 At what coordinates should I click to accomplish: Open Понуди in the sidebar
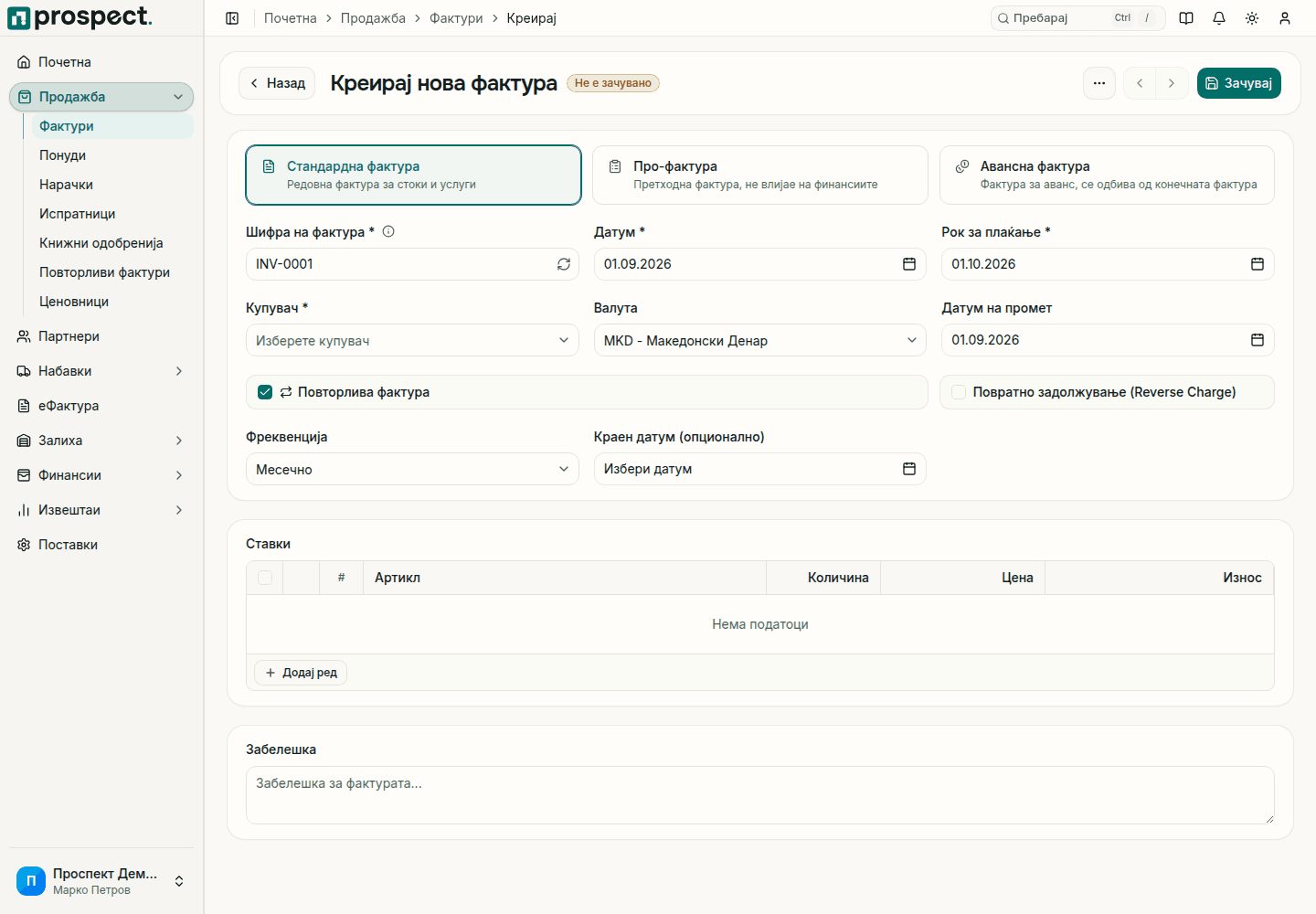(112, 155)
